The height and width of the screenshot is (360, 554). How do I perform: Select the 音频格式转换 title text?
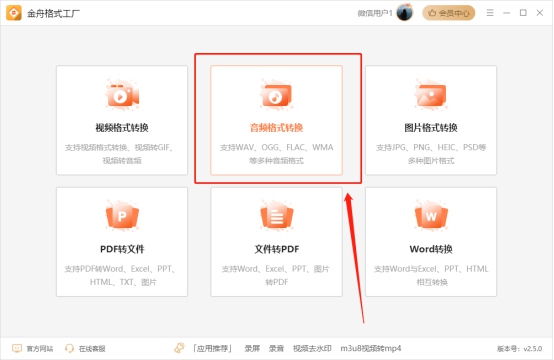click(276, 128)
